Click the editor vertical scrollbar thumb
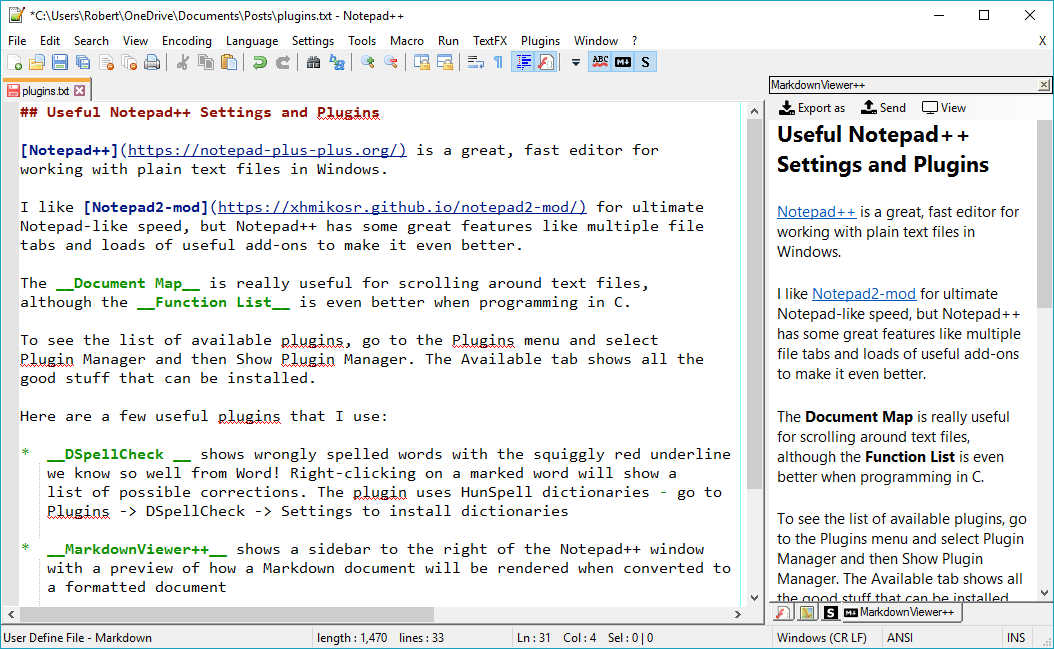The height and width of the screenshot is (649, 1054). pos(754,304)
